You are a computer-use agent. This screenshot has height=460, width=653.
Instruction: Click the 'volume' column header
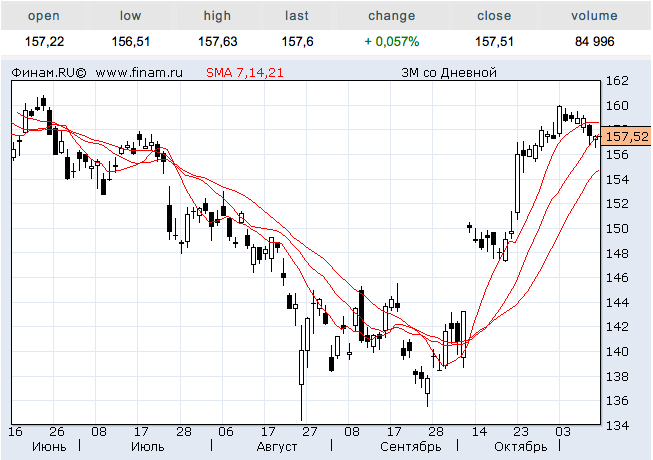594,16
